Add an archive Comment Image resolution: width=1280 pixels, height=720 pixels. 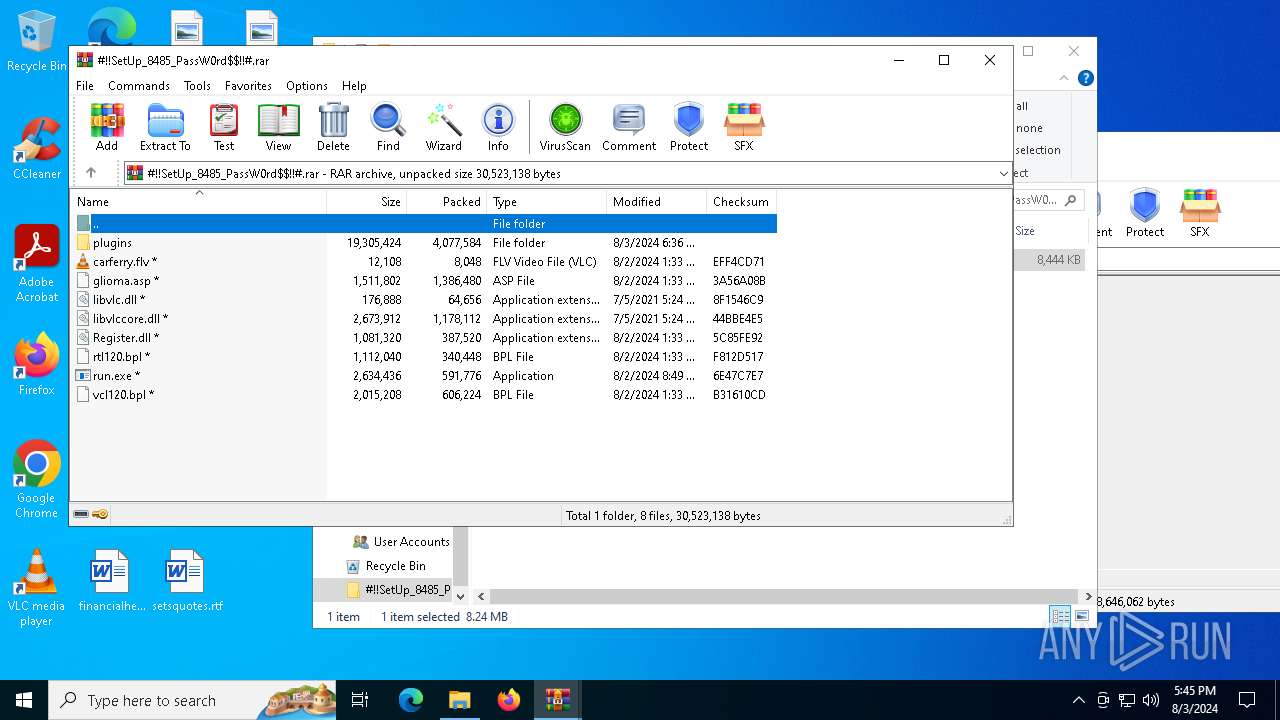point(629,127)
